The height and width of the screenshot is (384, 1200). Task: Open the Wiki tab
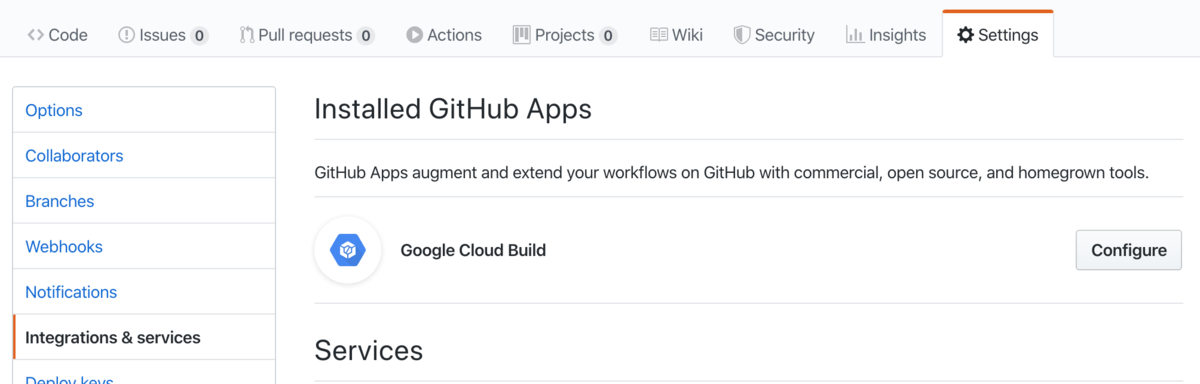676,35
